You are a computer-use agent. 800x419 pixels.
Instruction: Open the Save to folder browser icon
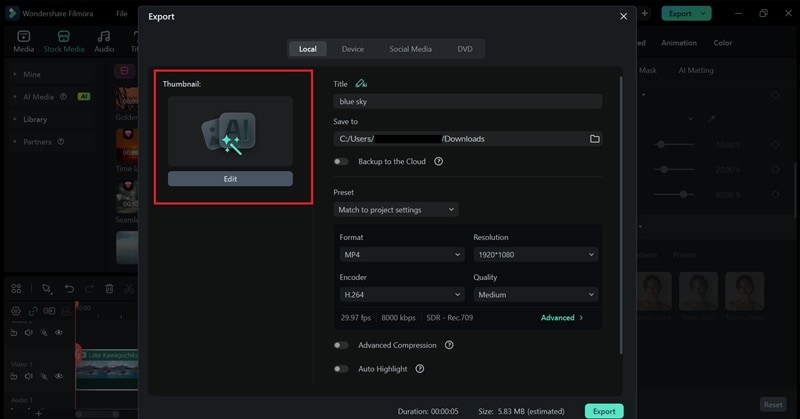click(594, 139)
